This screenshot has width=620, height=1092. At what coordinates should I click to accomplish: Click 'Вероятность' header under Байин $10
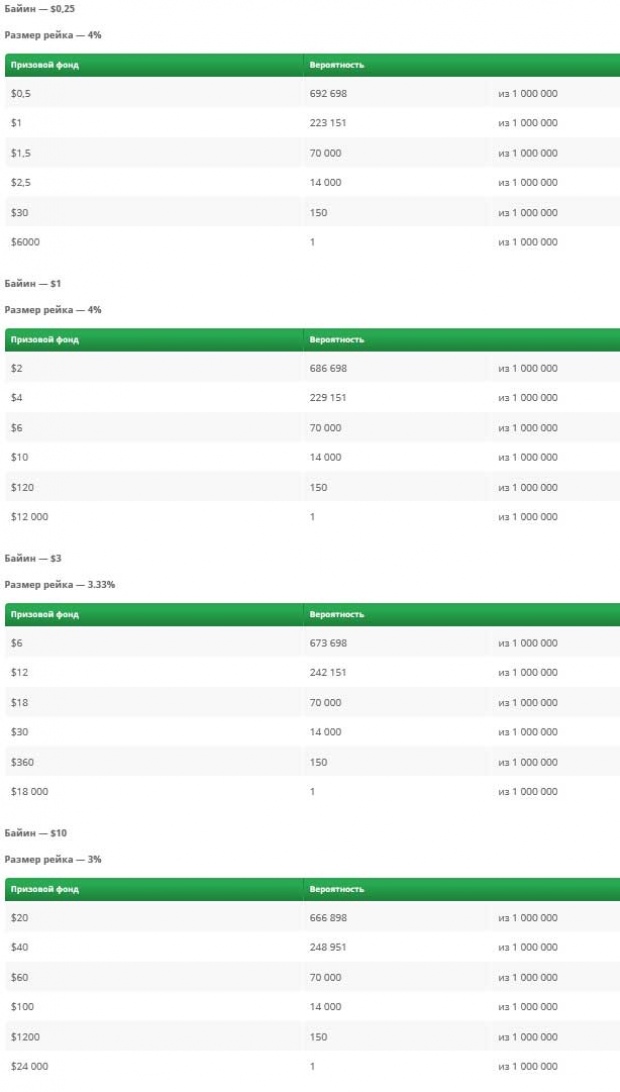[x=337, y=889]
